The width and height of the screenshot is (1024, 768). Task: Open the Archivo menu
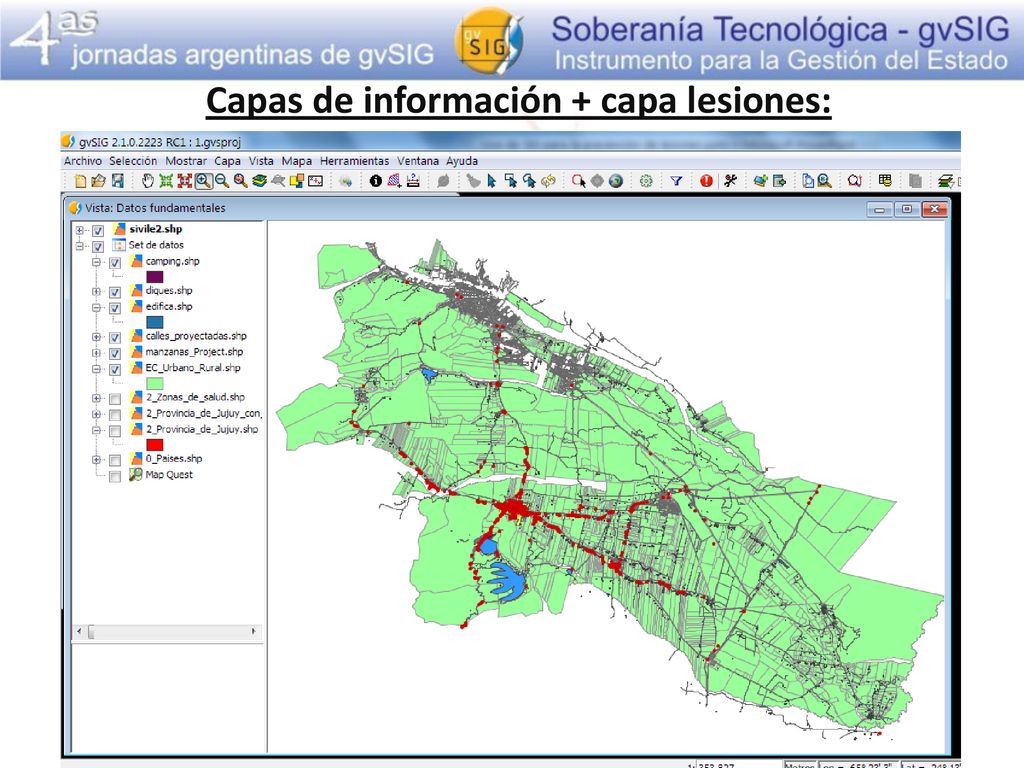click(83, 161)
